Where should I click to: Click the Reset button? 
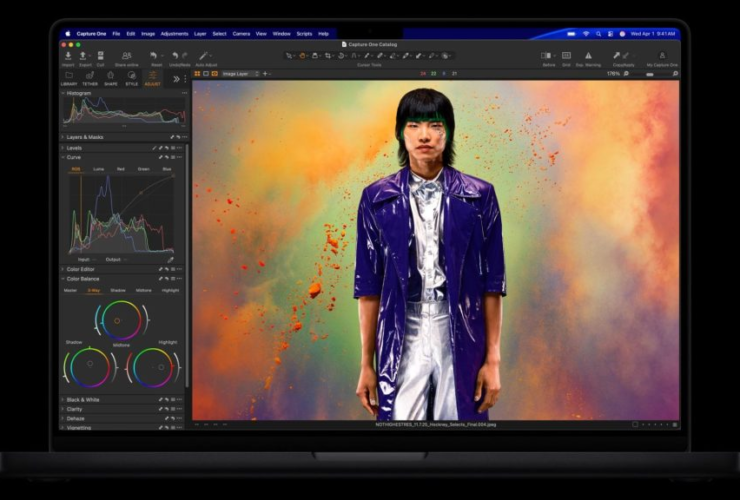tap(156, 57)
